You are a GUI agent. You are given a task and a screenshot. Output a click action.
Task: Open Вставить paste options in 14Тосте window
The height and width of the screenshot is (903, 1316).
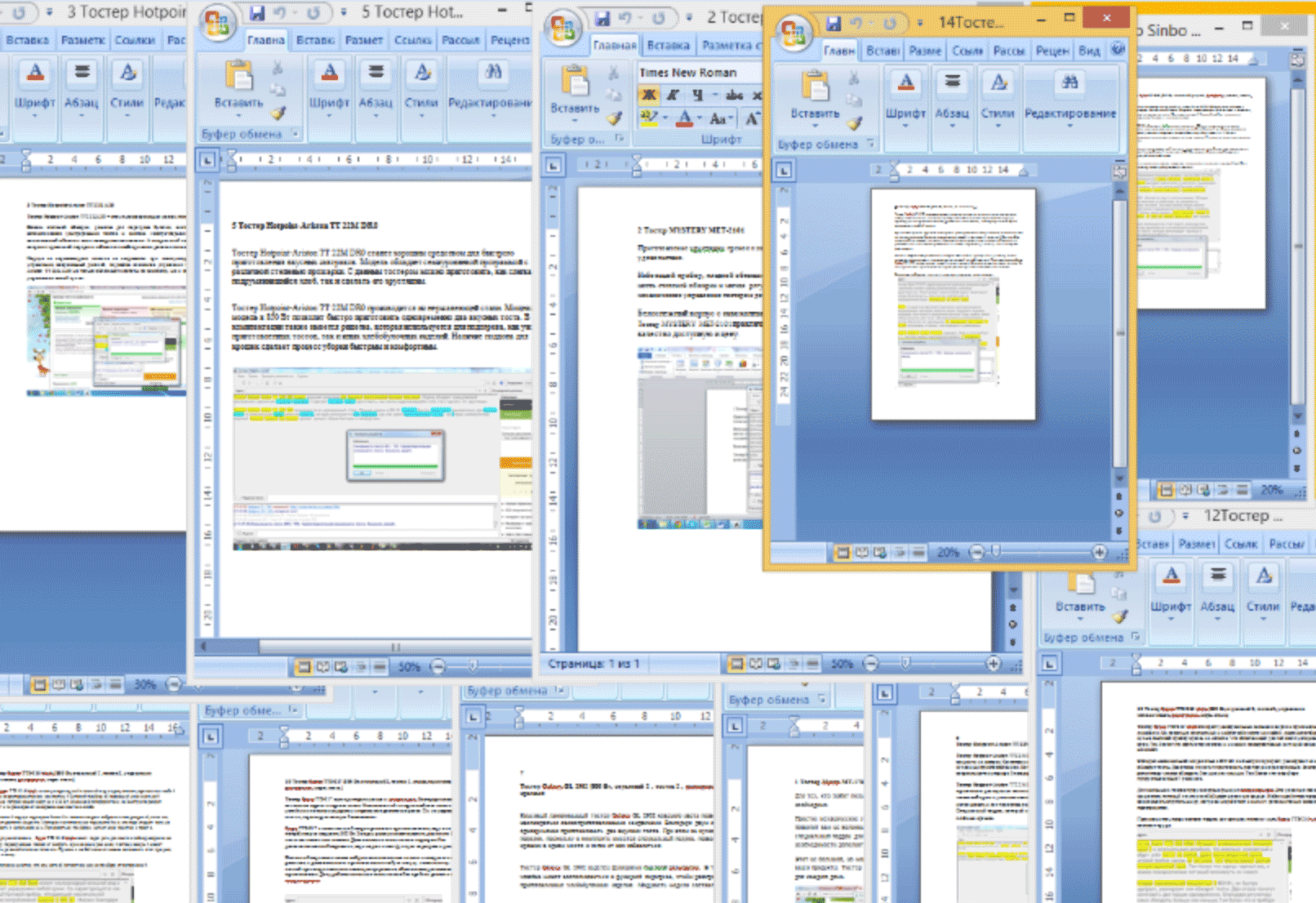[815, 118]
